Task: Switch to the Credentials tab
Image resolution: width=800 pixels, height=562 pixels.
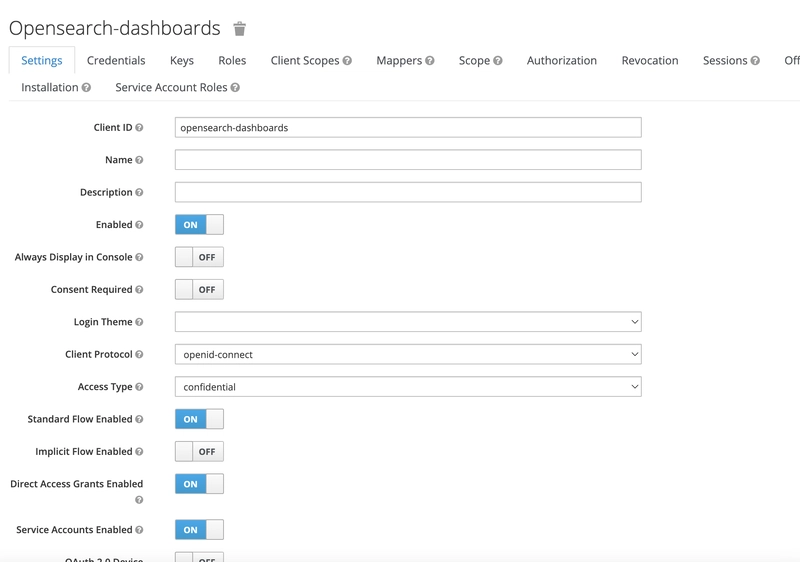Action: [116, 61]
